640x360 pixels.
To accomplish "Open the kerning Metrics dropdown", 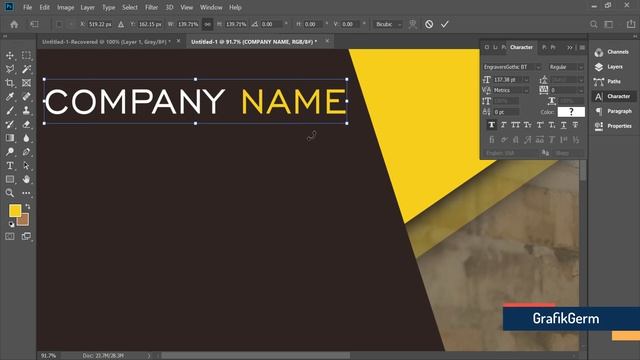I will pos(511,90).
